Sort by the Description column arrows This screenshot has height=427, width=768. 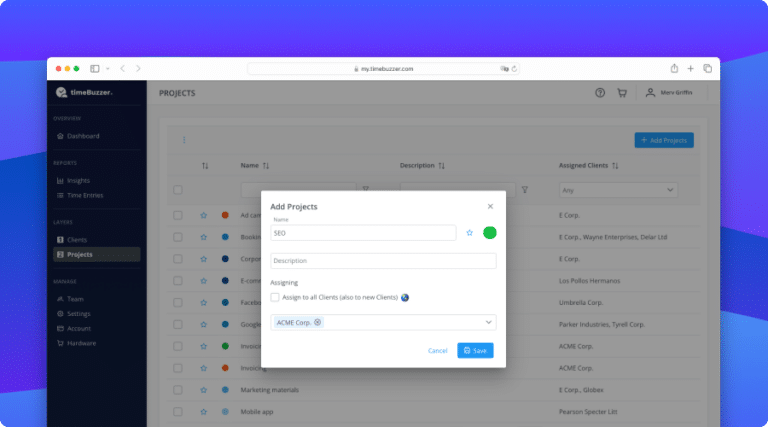[x=441, y=166]
